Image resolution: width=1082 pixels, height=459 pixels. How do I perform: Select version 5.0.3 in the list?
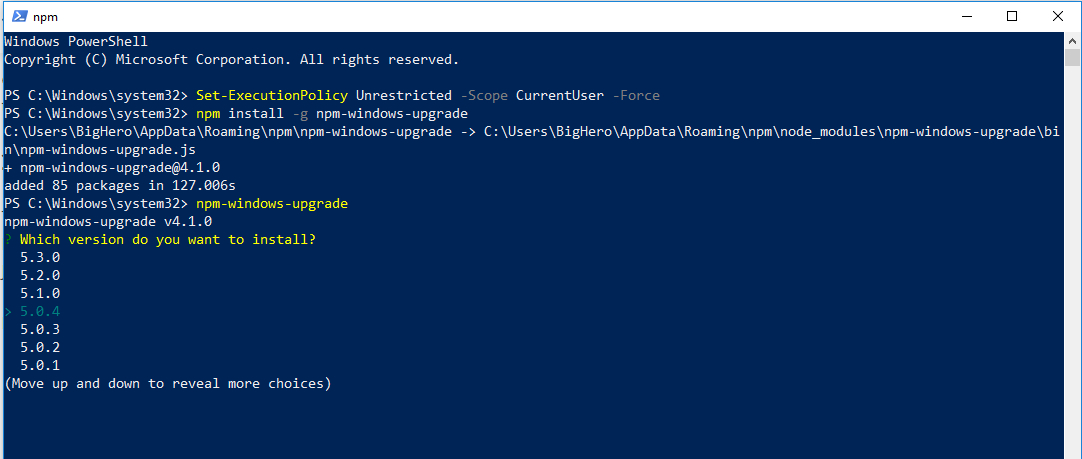pyautogui.click(x=40, y=329)
